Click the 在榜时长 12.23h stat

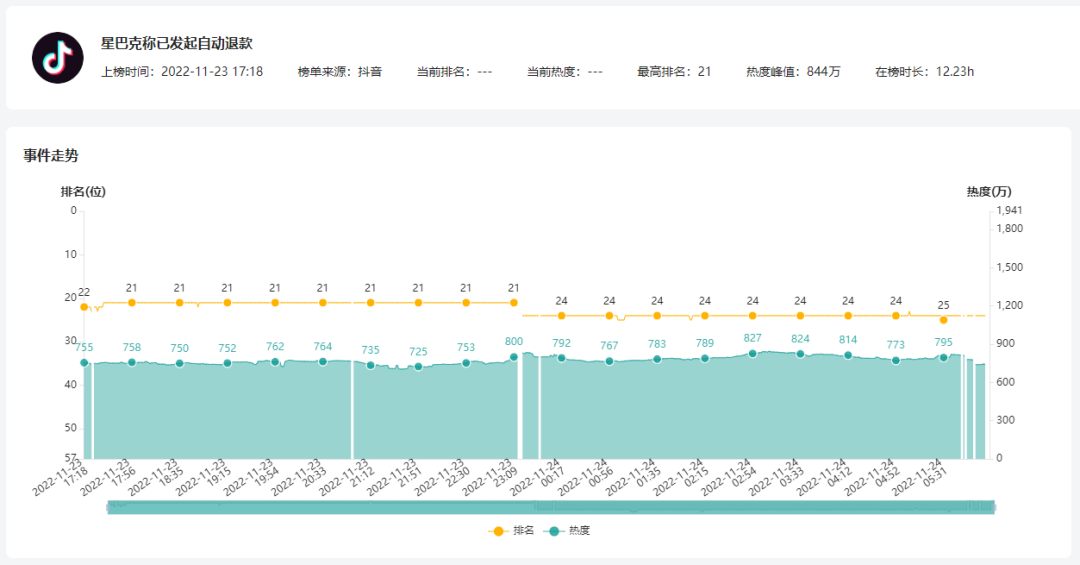click(x=924, y=72)
